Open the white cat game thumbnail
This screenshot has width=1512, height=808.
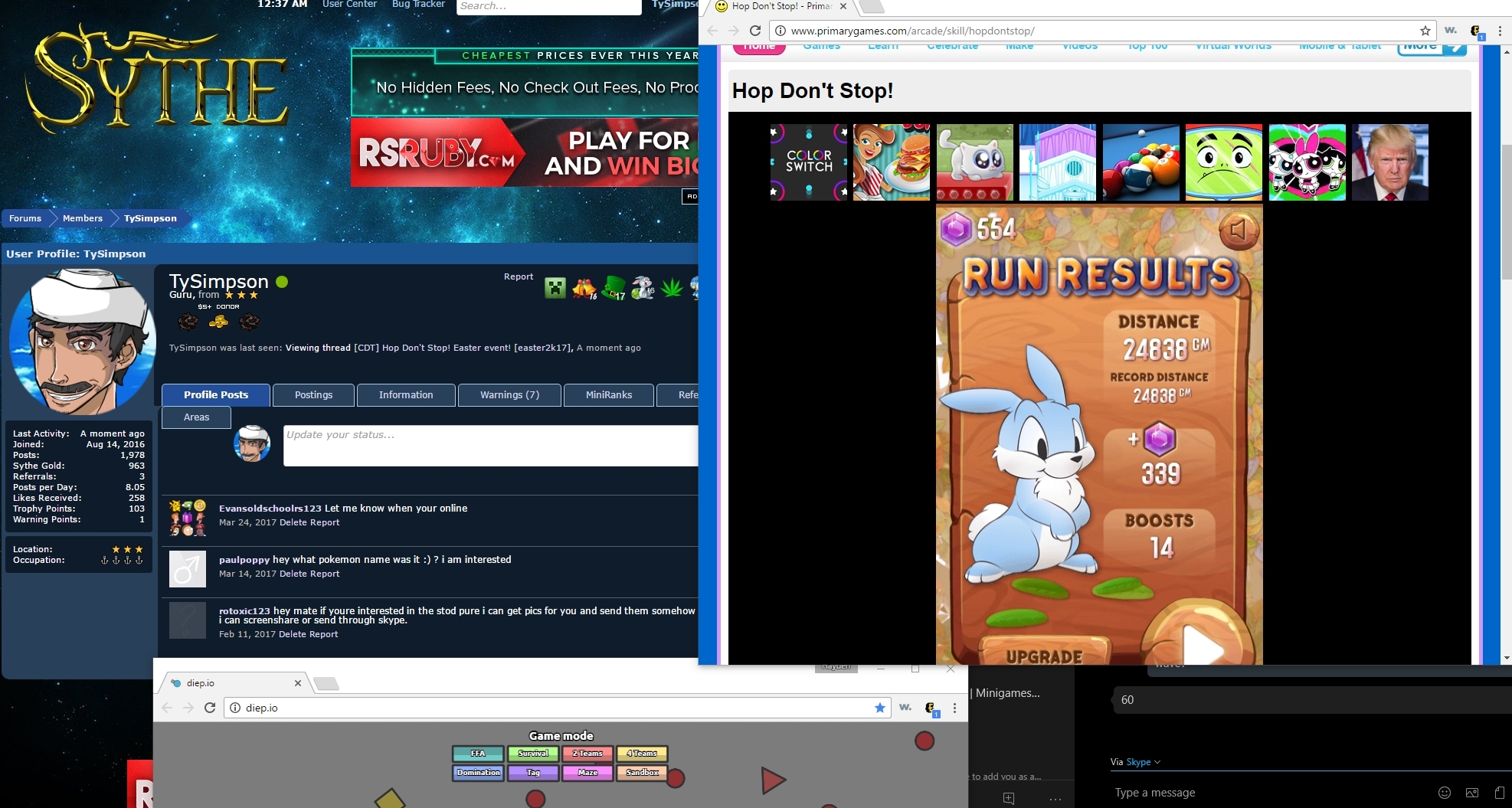(975, 162)
